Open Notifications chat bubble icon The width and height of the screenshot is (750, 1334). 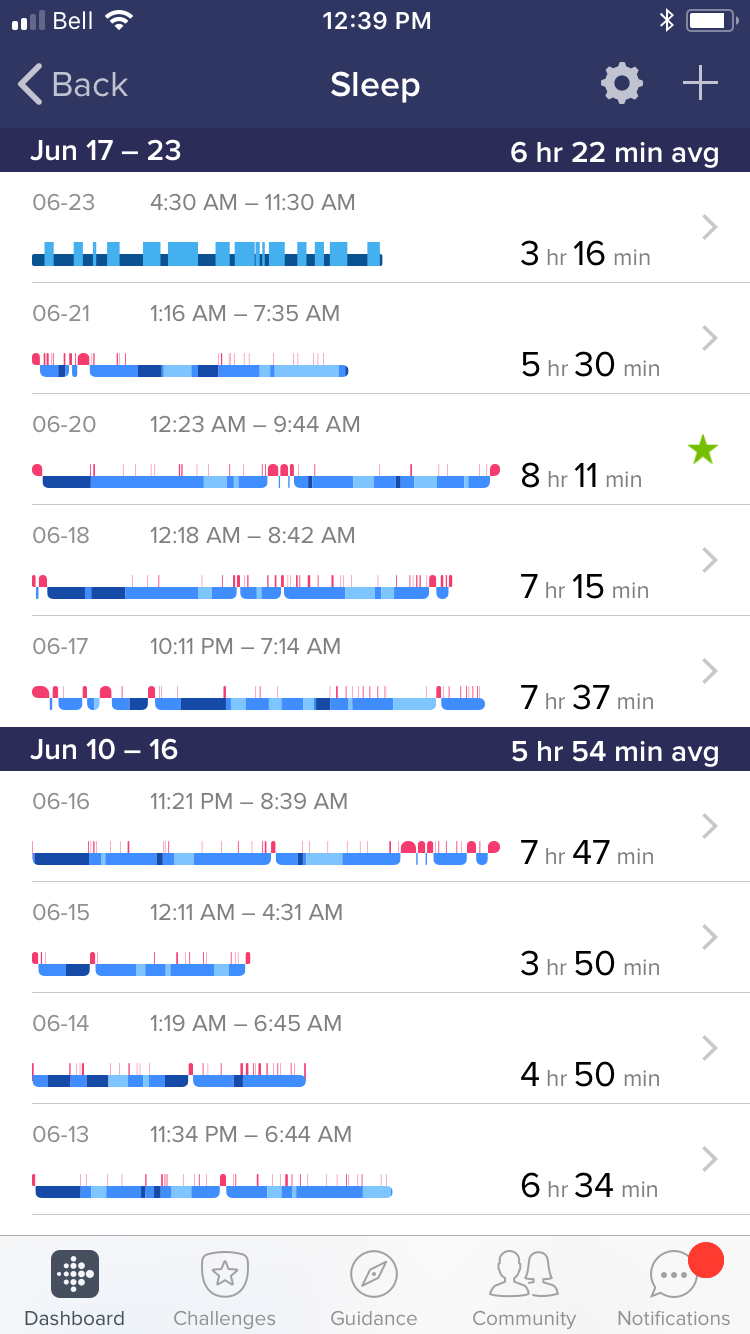click(673, 1276)
